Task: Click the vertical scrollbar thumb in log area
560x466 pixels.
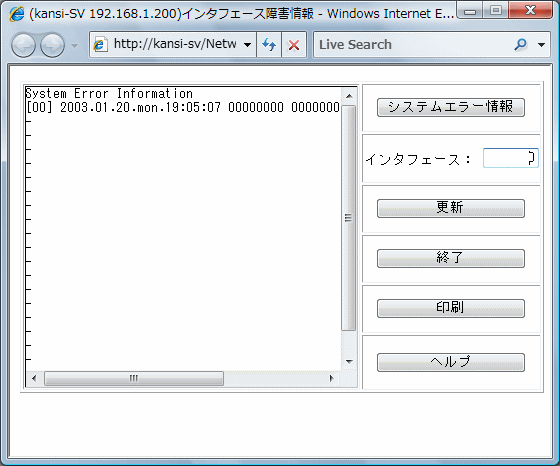Action: click(x=349, y=218)
